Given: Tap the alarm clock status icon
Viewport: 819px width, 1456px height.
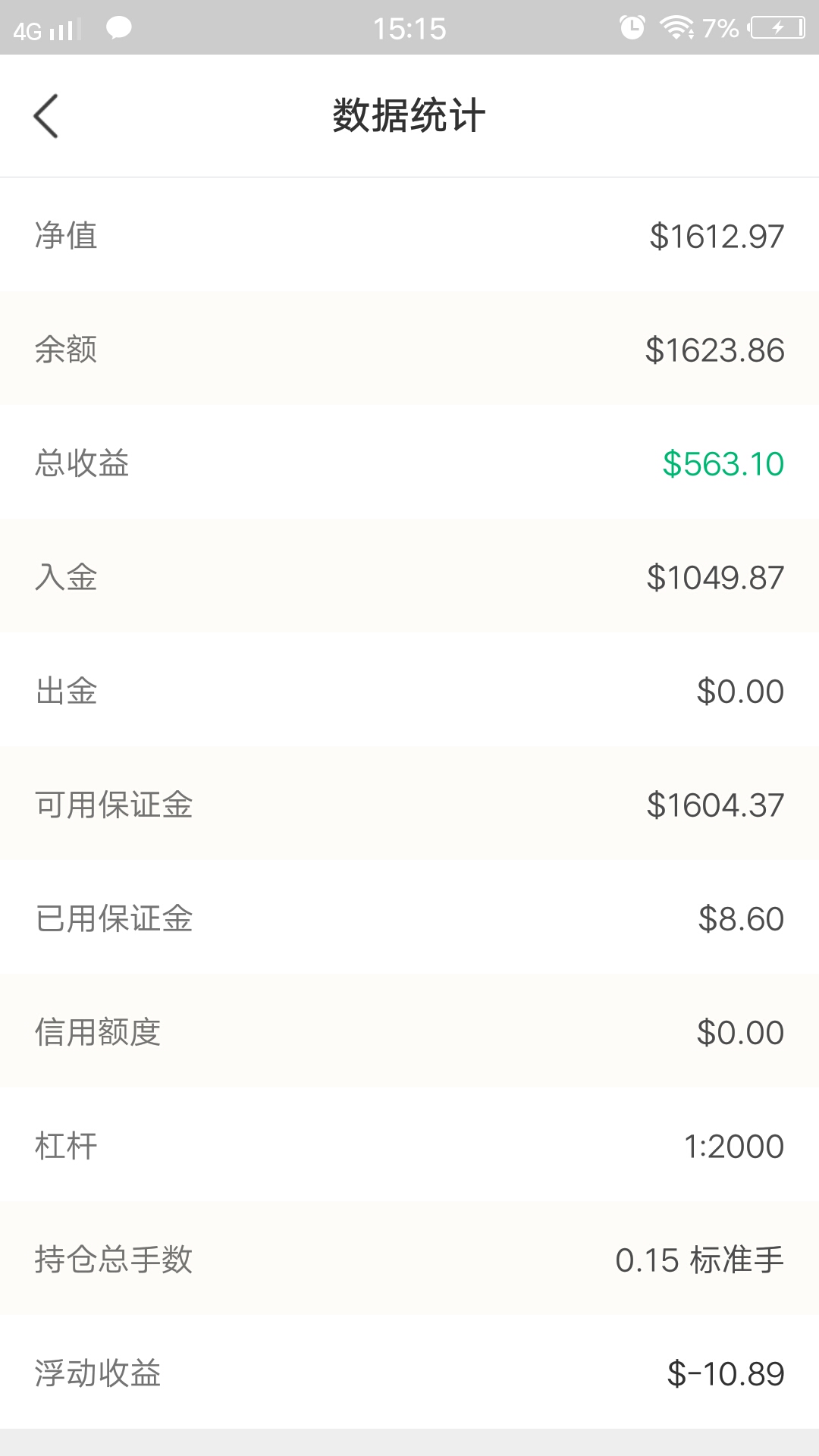Looking at the screenshot, I should [632, 28].
